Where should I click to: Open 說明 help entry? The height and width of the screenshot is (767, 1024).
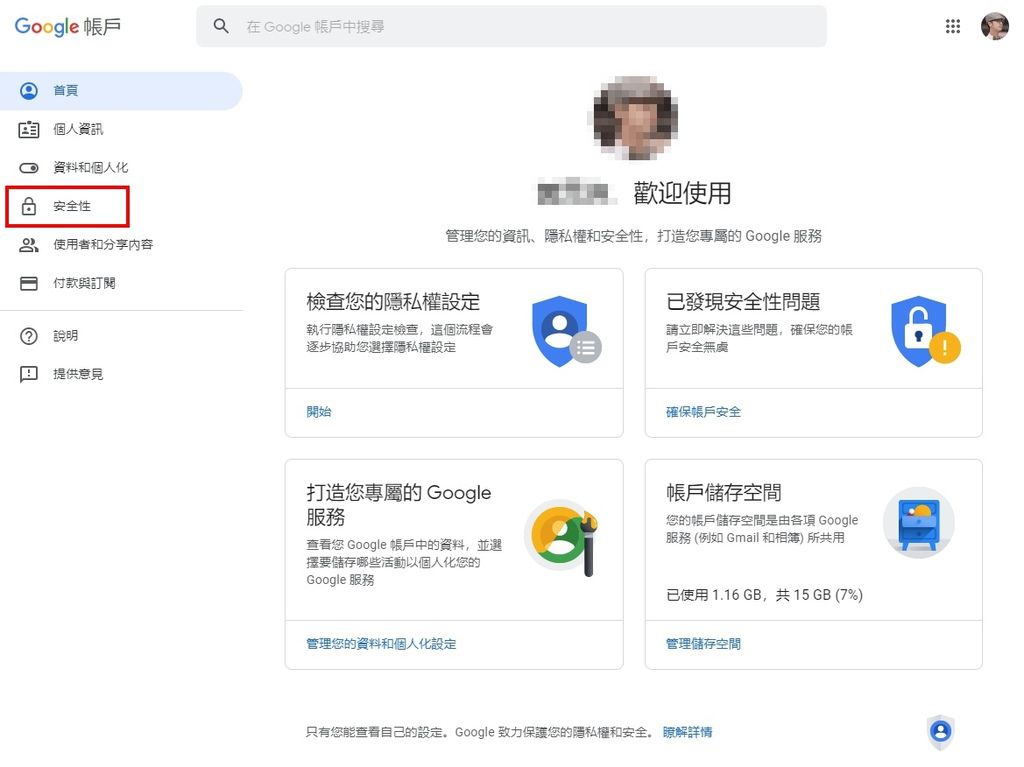point(121,336)
